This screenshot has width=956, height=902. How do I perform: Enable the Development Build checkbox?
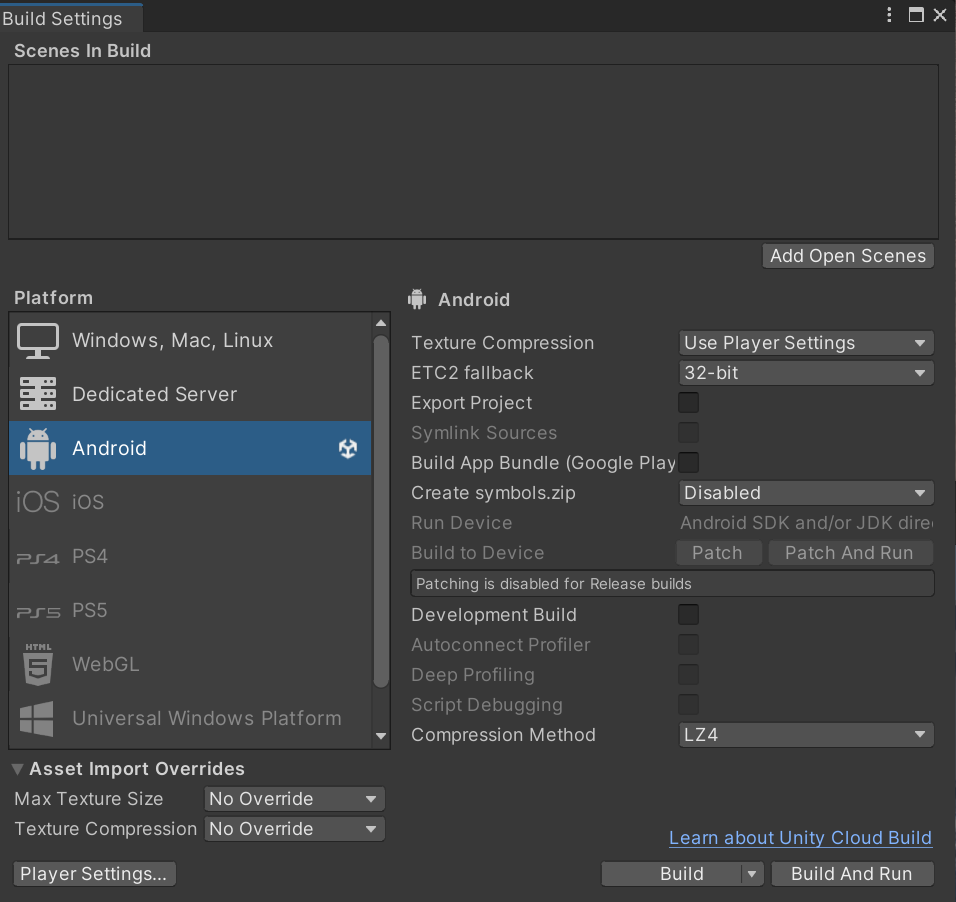tap(688, 614)
